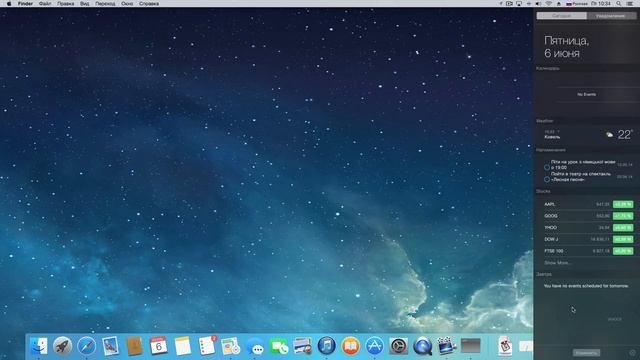640x360 pixels.
Task: Click YHOO green percent change badge
Action: click(623, 228)
